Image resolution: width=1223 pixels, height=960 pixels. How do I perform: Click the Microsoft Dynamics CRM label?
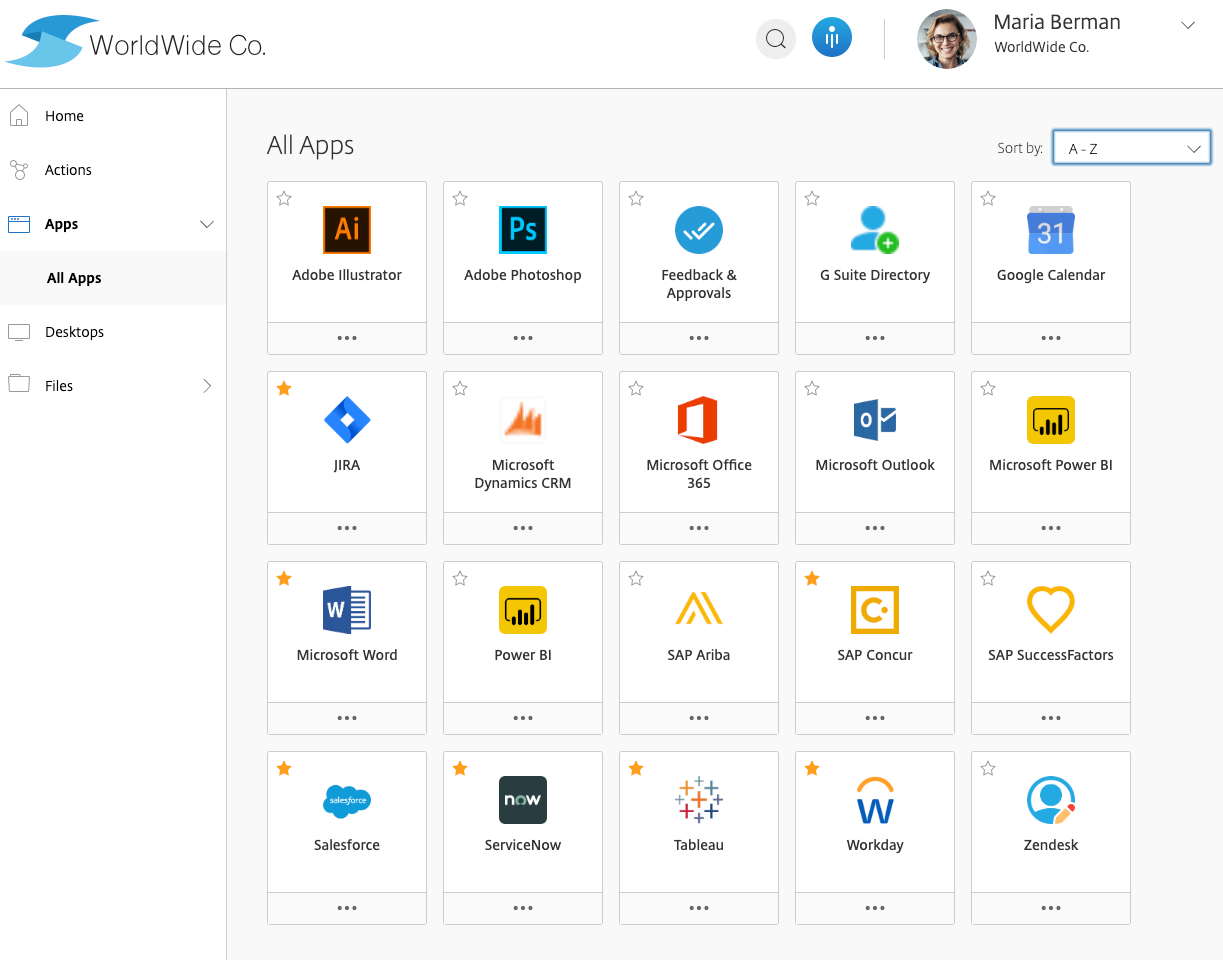click(523, 474)
